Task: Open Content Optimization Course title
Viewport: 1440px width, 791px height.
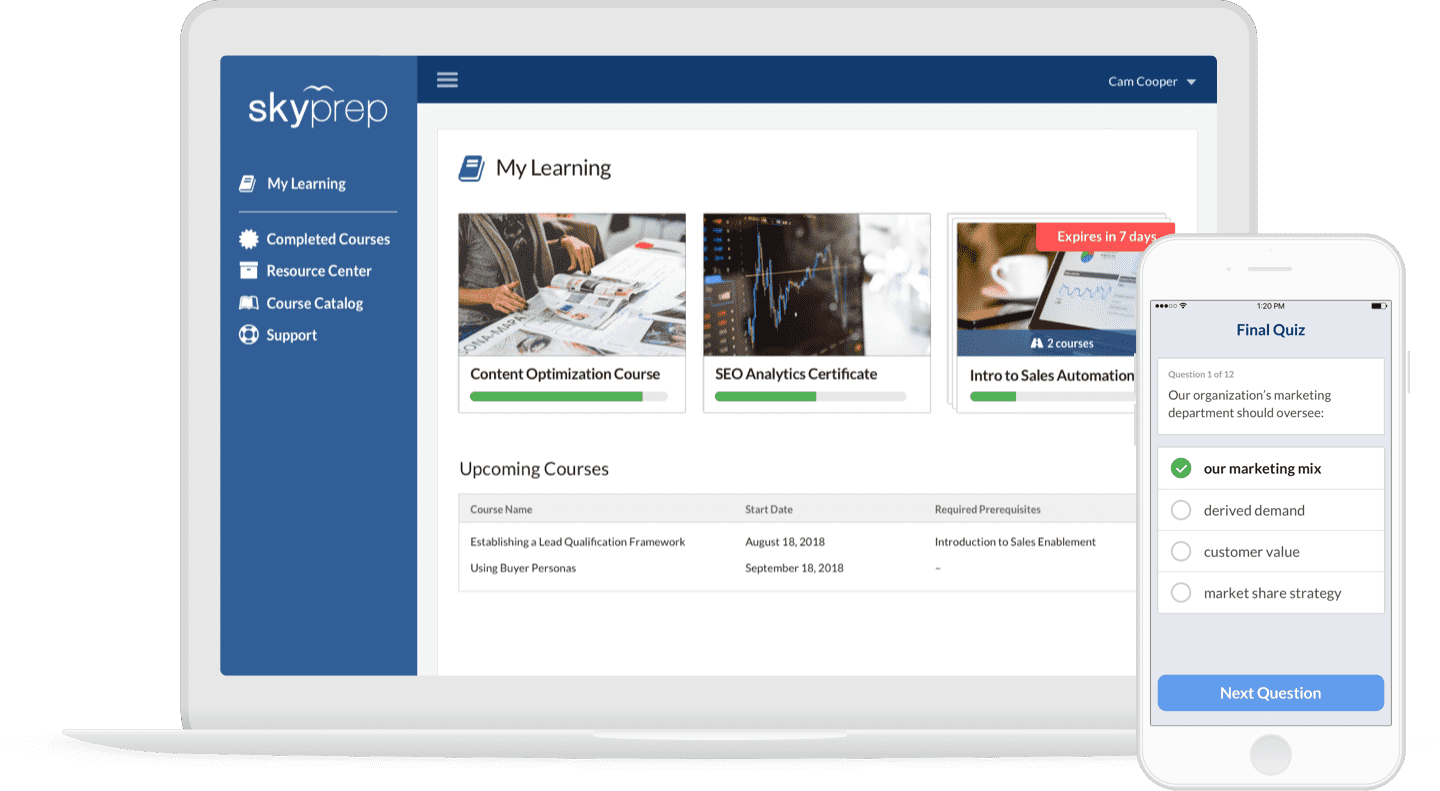Action: tap(565, 374)
